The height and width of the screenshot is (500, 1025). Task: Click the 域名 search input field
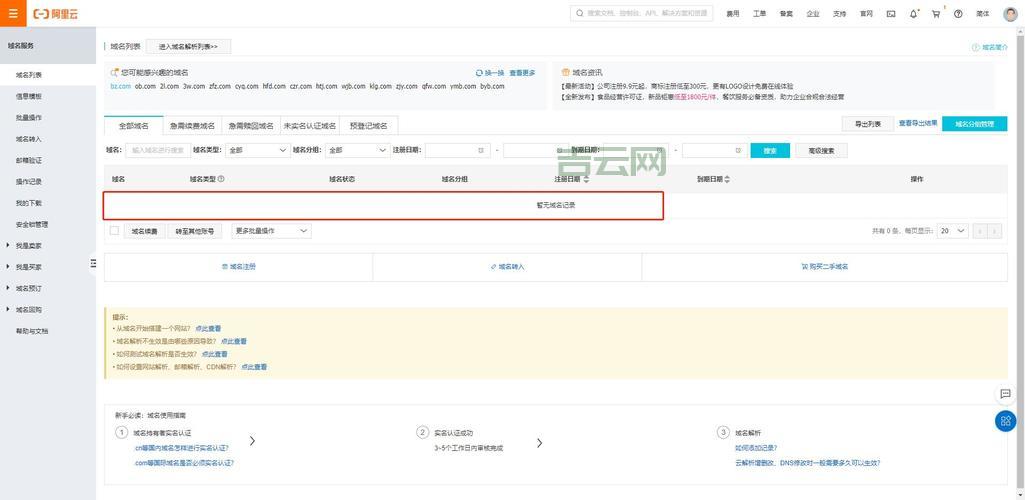pyautogui.click(x=157, y=150)
